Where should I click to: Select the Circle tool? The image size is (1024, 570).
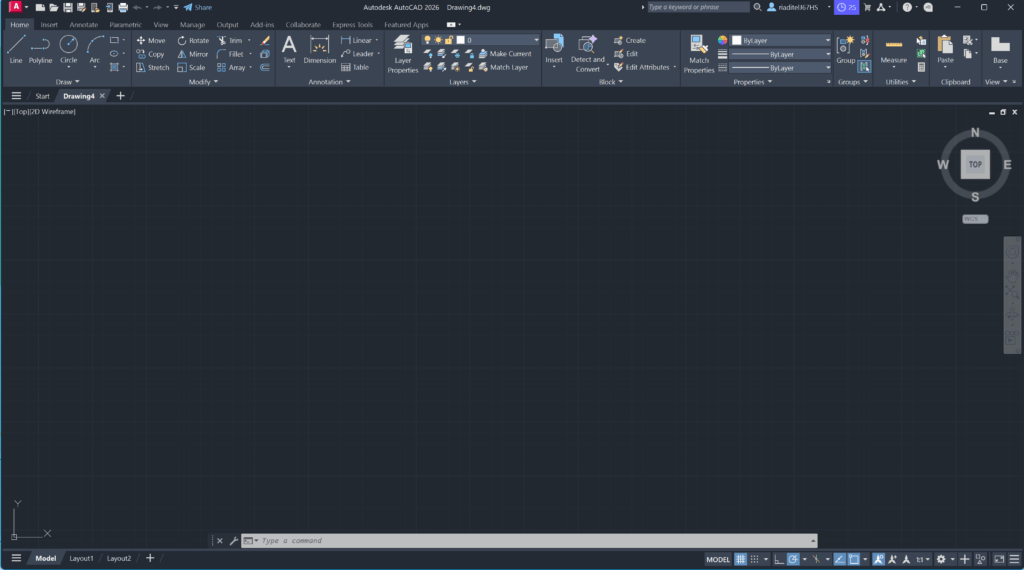tap(69, 49)
